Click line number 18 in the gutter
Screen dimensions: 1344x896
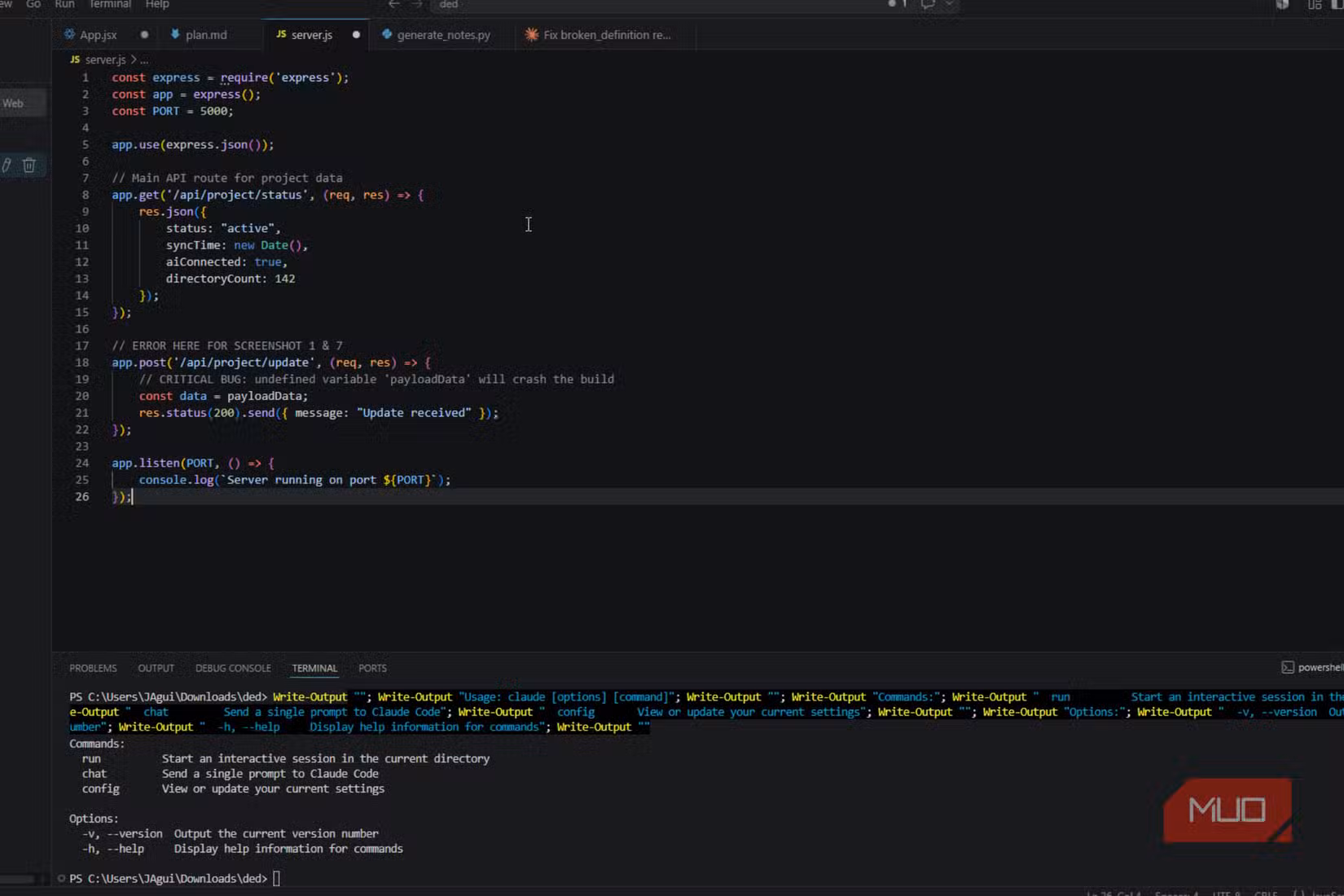tap(82, 362)
